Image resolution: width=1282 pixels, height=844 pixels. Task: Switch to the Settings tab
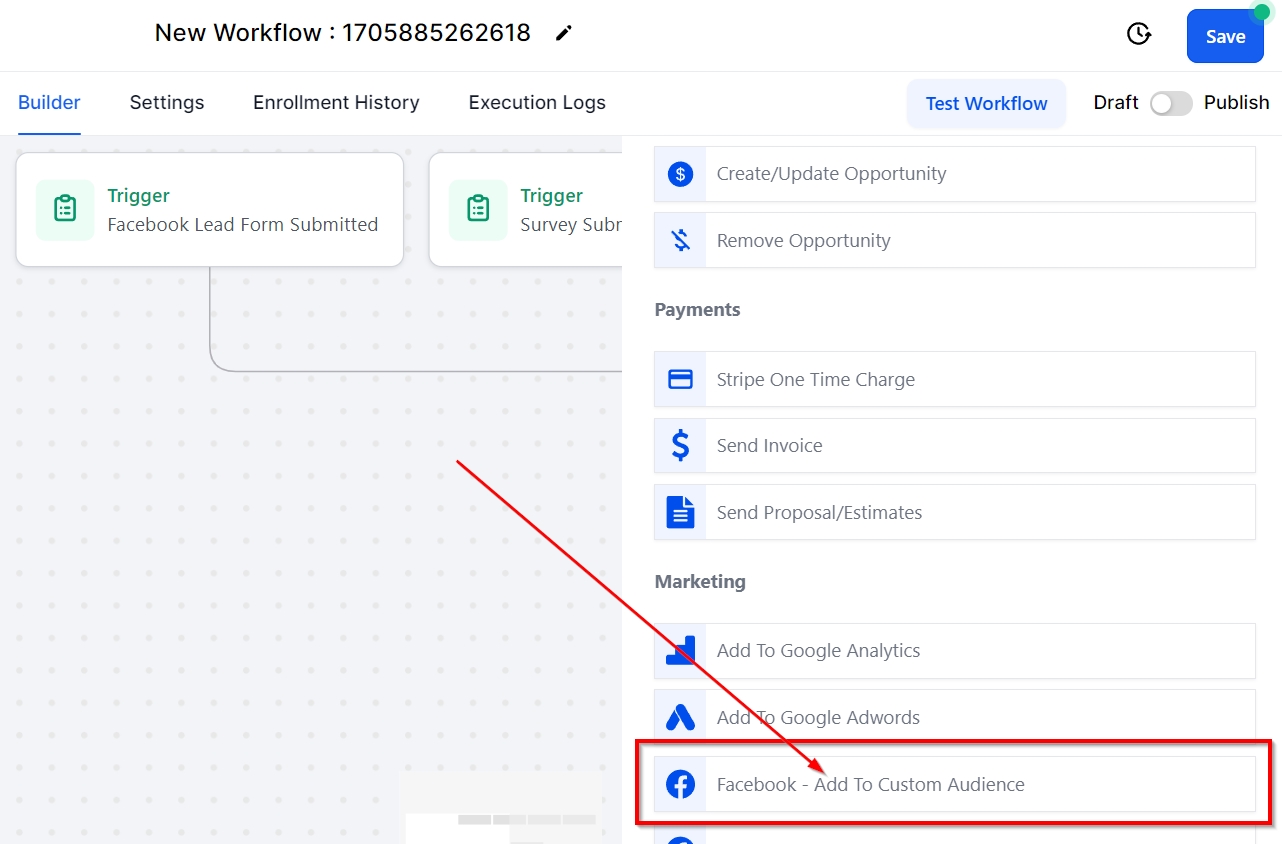point(167,103)
